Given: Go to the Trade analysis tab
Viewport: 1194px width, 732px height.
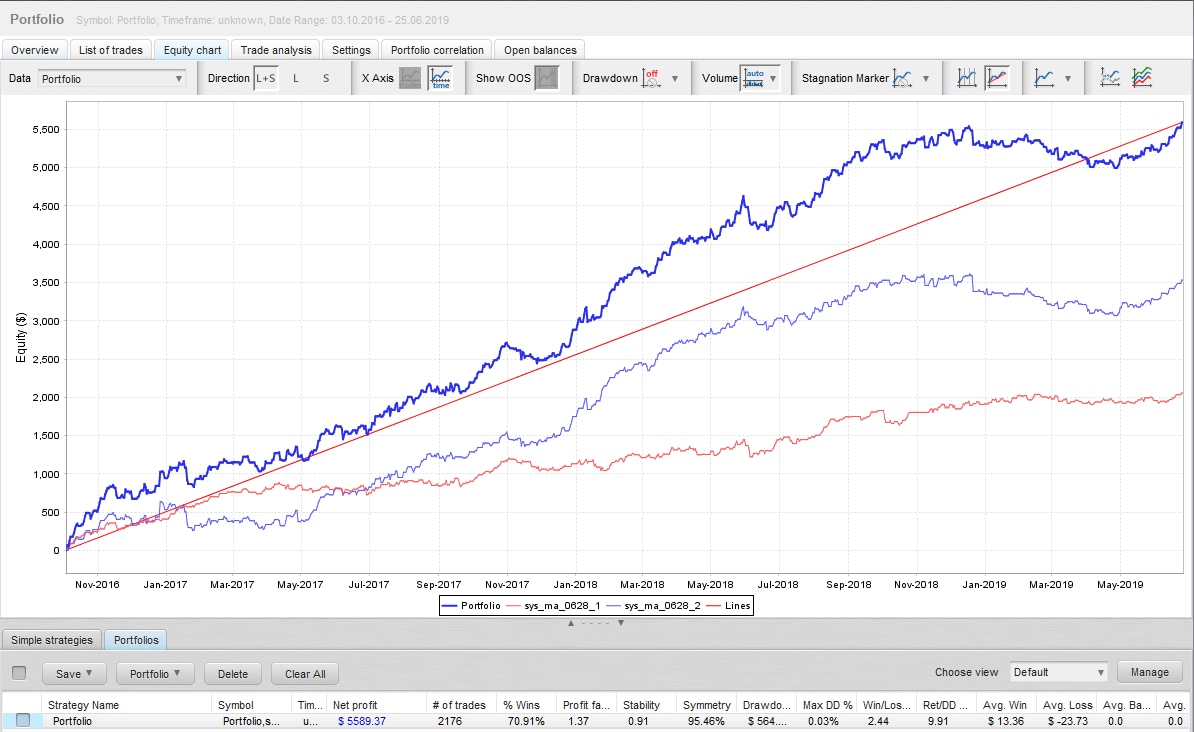Looking at the screenshot, I should pyautogui.click(x=276, y=50).
